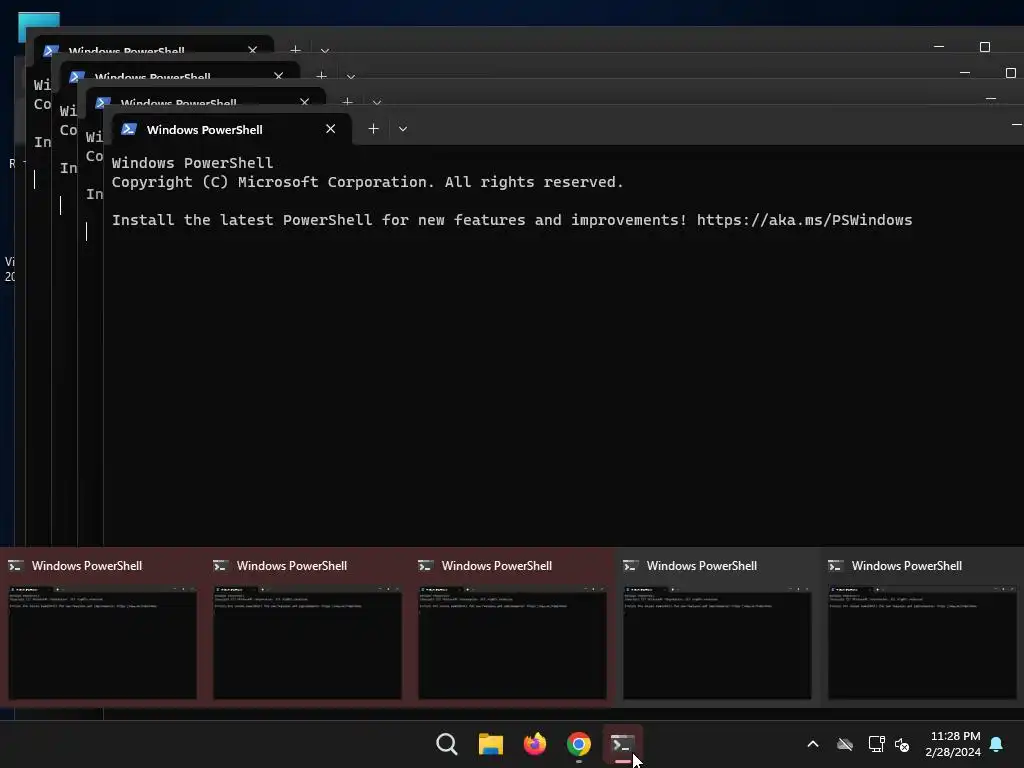Switch to fifth Windows PowerShell taskbar preview

(922, 628)
